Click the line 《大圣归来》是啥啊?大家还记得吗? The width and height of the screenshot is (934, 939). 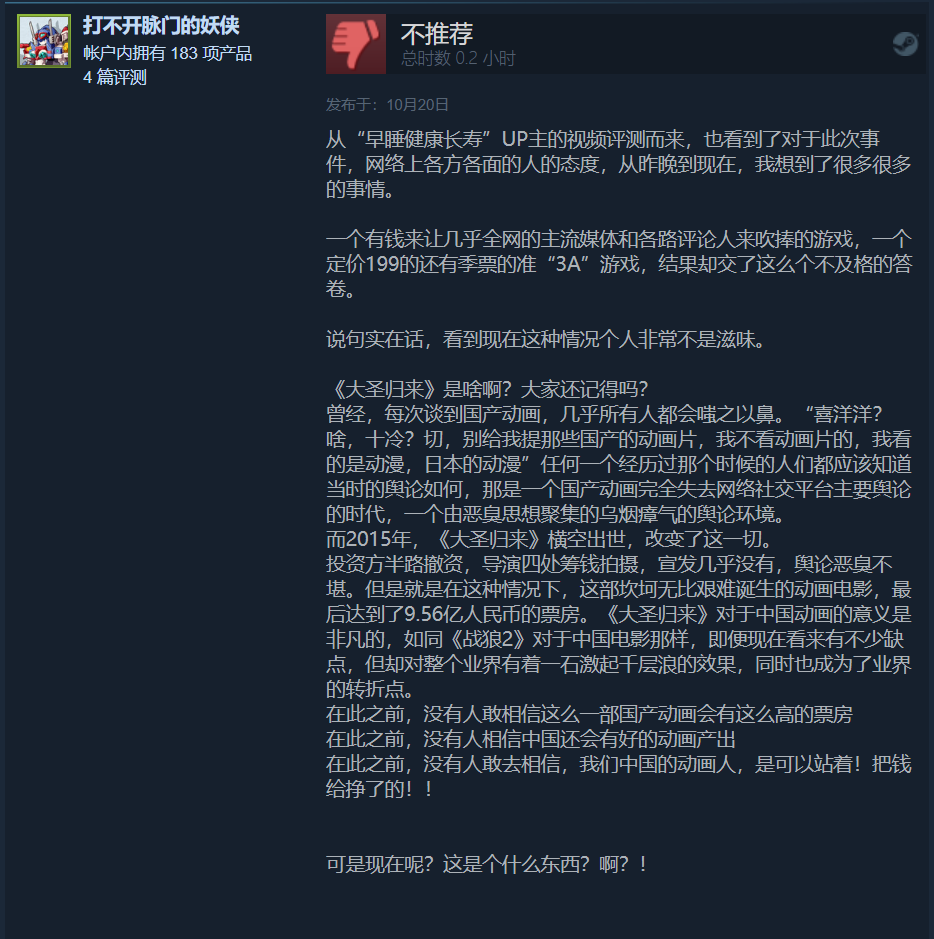487,389
